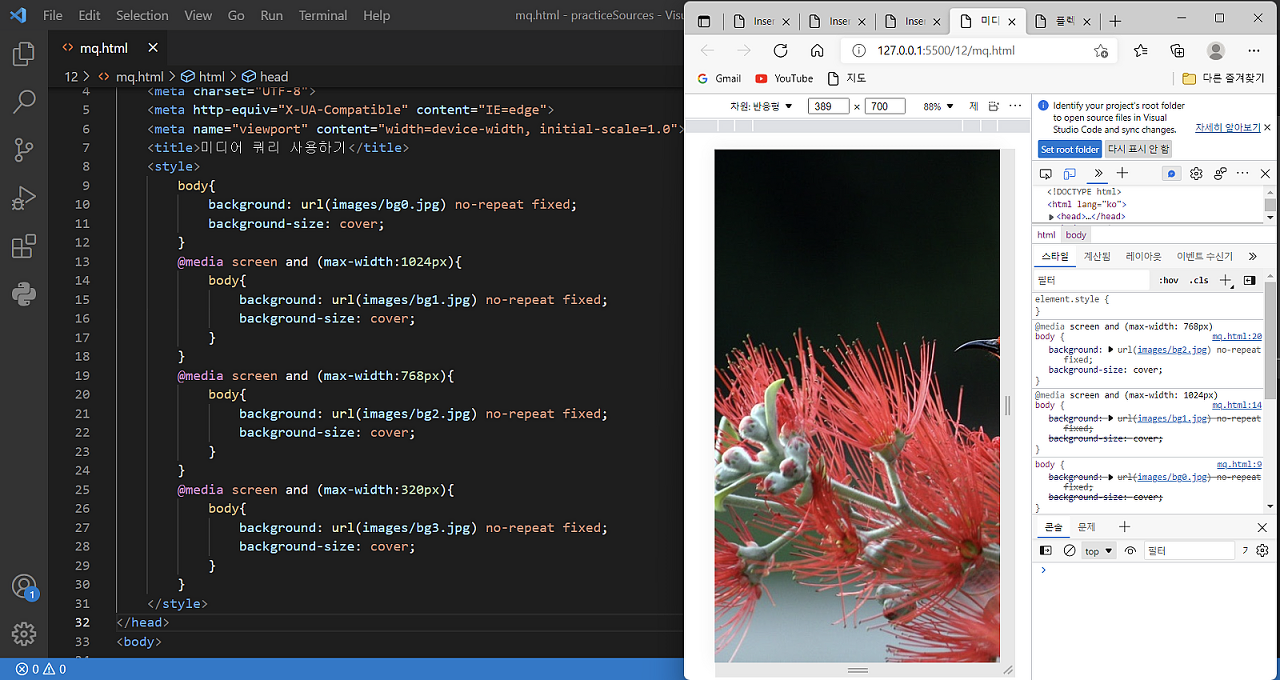Toggle device emulation mode in DevTools

coord(1069,174)
